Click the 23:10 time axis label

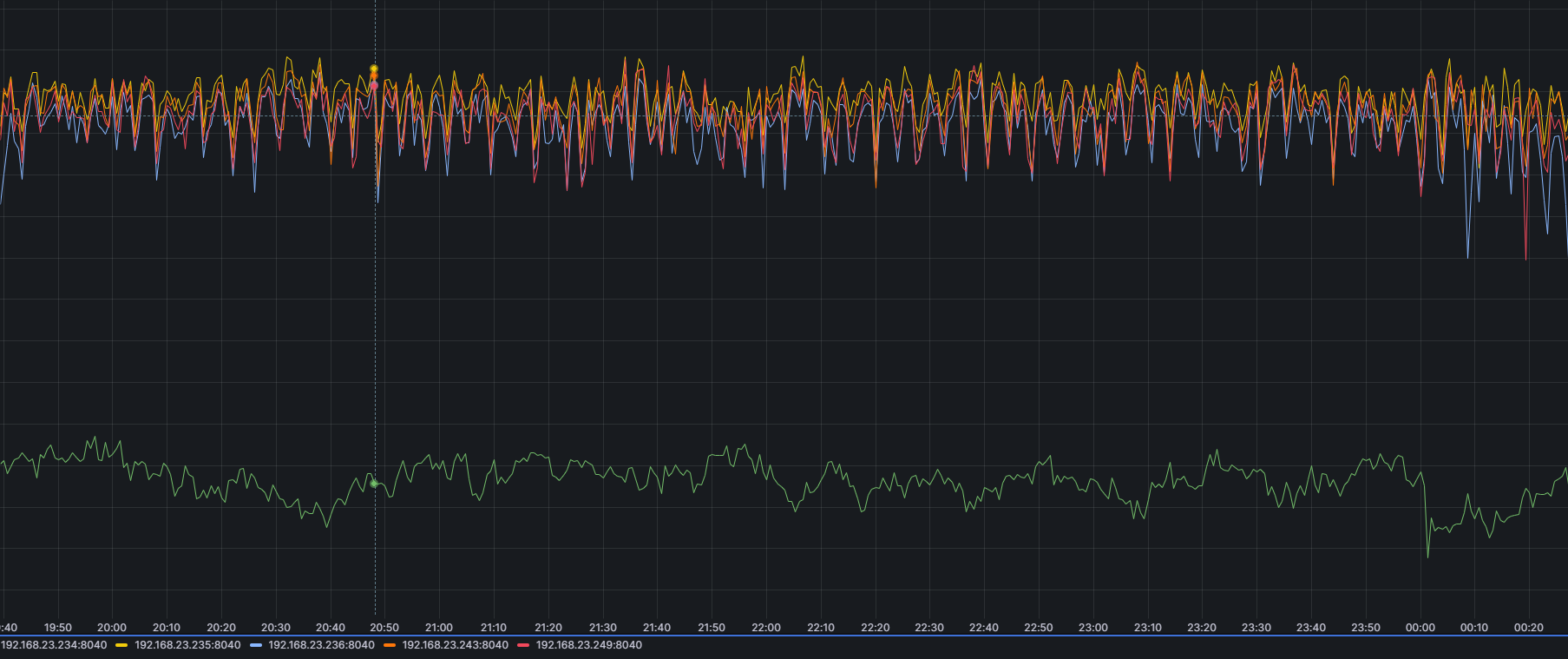pos(1148,628)
